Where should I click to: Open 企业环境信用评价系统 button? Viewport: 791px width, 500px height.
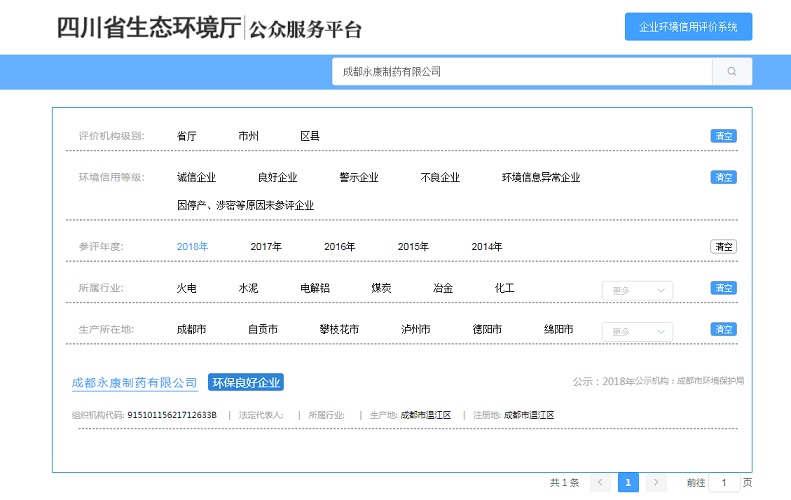(688, 27)
